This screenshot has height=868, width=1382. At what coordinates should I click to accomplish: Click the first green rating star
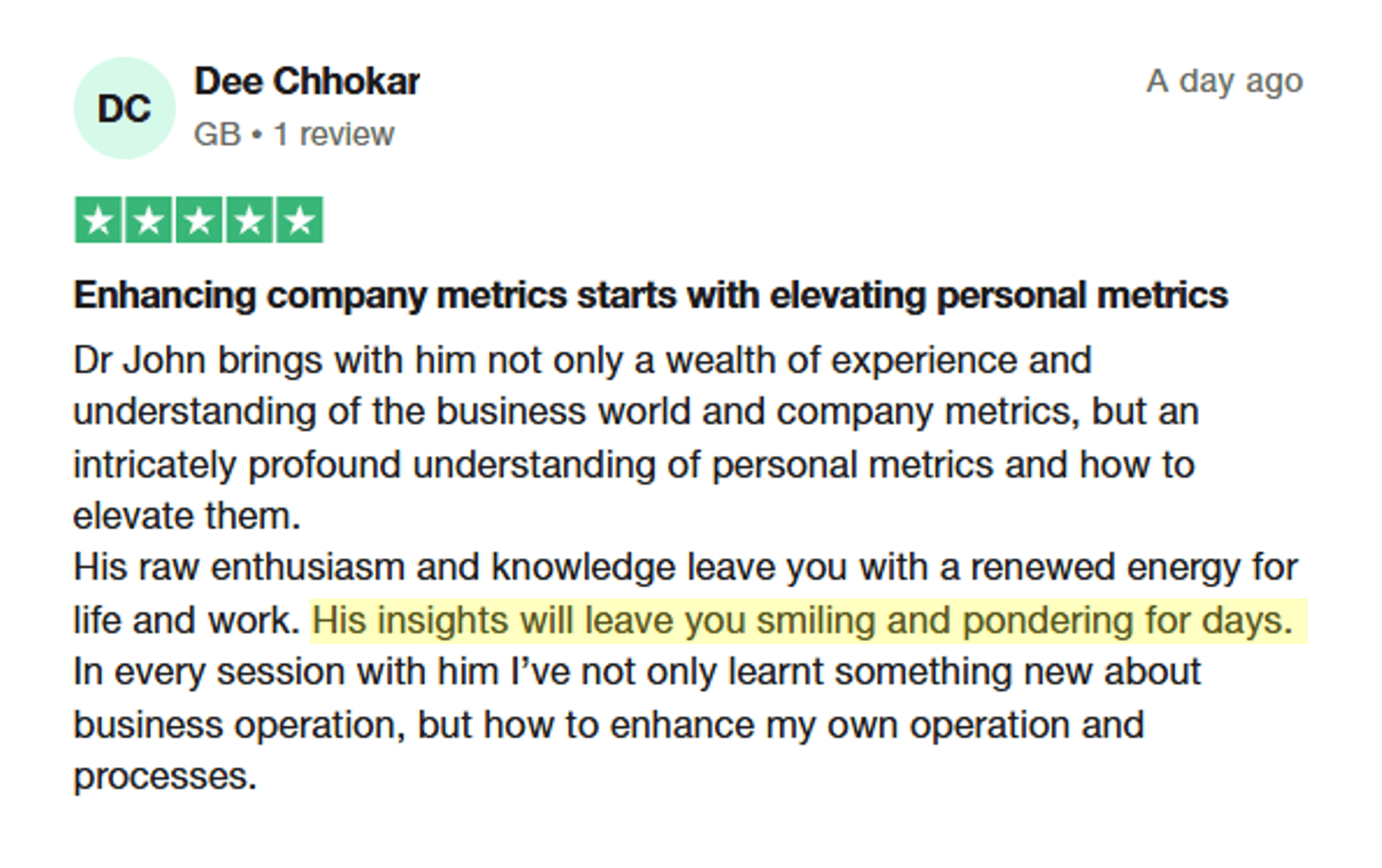(x=98, y=220)
